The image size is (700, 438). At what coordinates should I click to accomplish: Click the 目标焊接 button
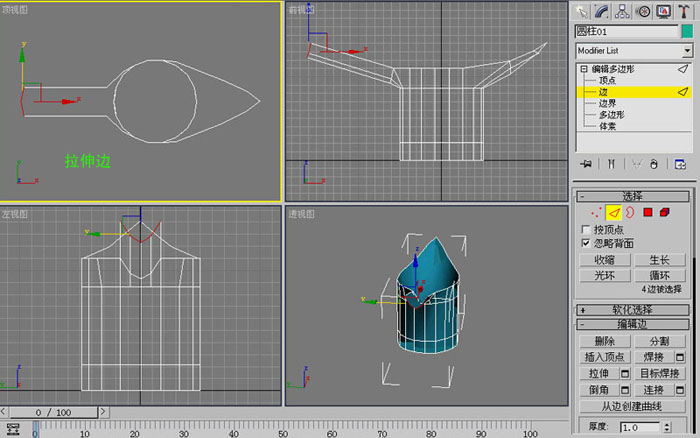tap(659, 373)
